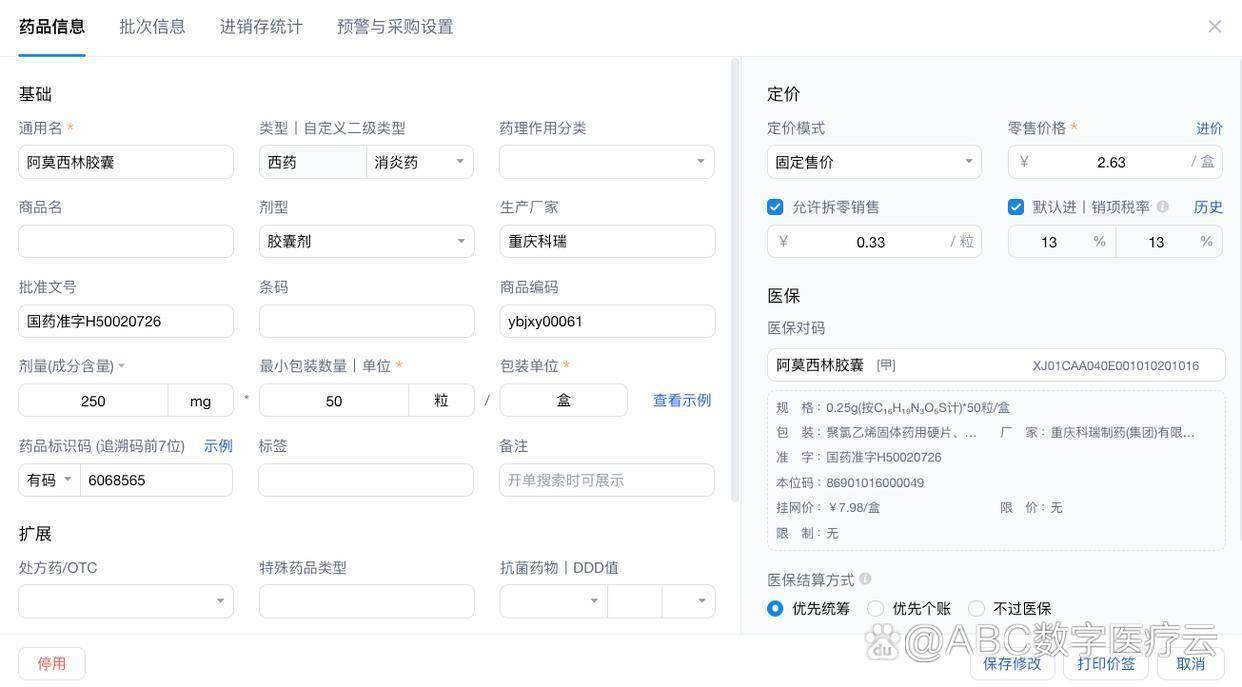Click the purchase tax rate 13 field
1242x687 pixels.
1062,241
